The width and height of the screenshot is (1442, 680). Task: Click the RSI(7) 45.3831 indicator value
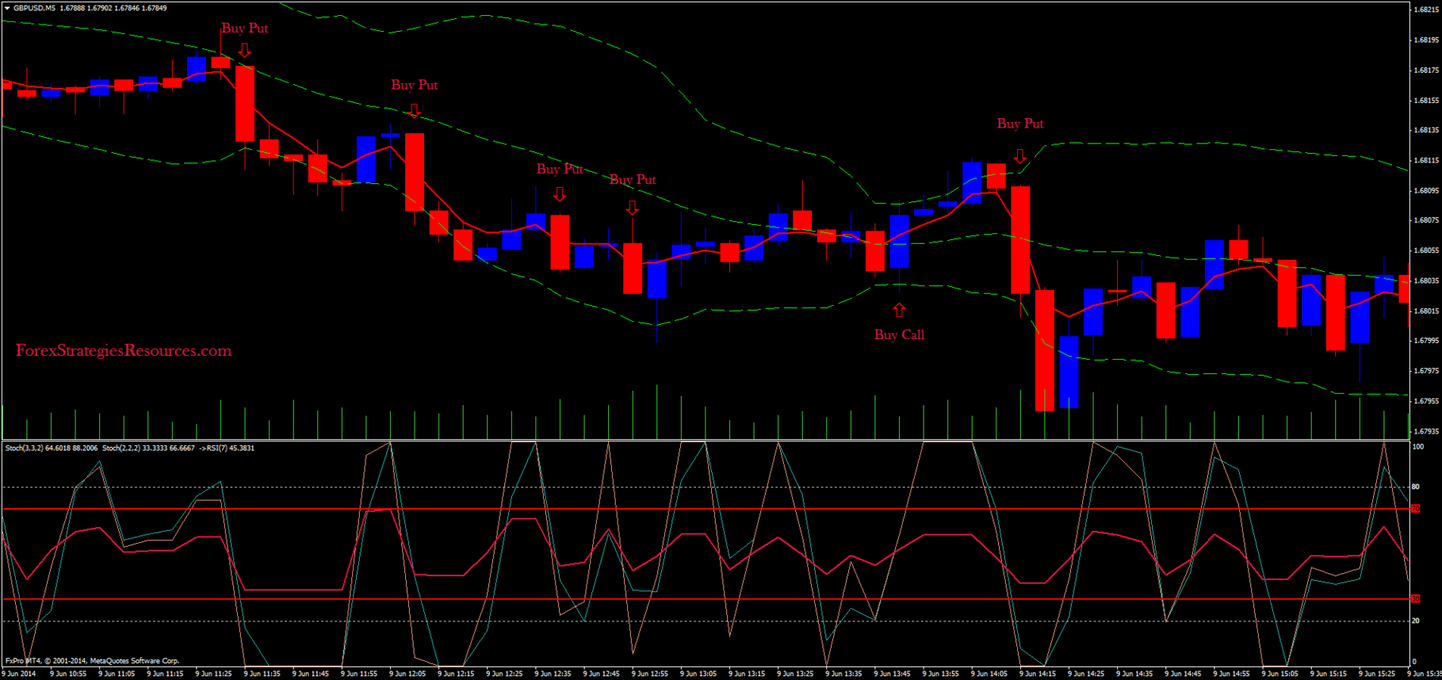pos(232,448)
